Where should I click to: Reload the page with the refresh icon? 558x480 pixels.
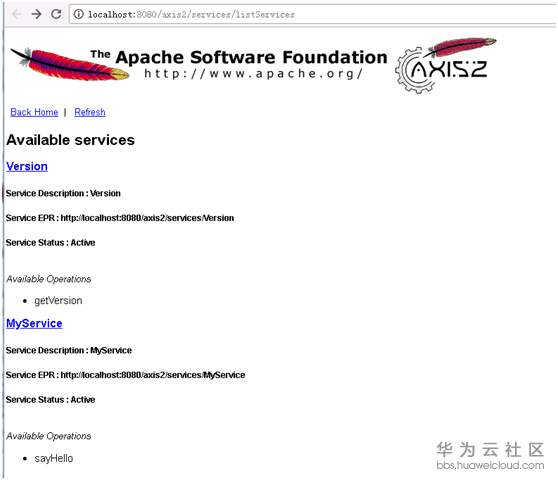(56, 14)
